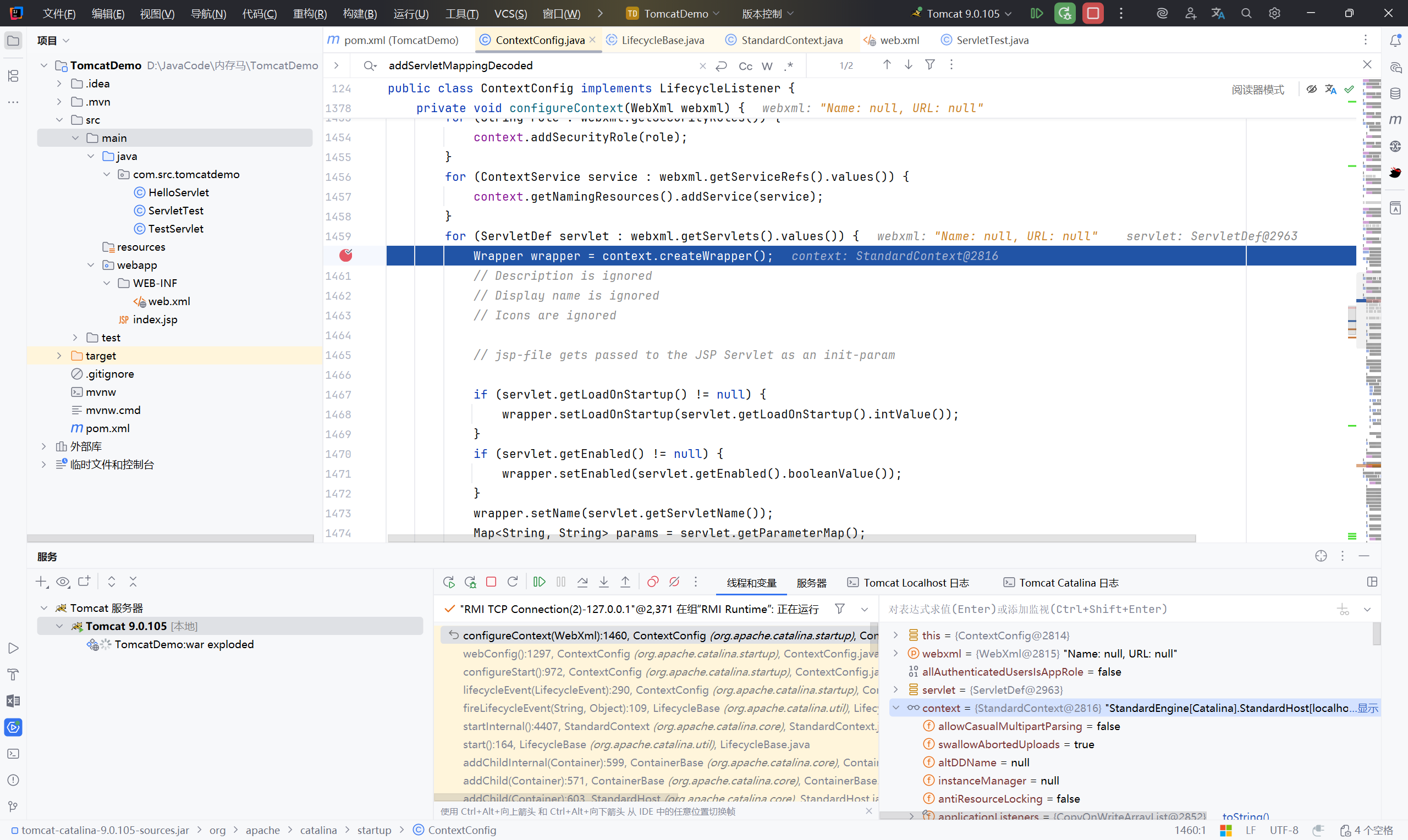The height and width of the screenshot is (840, 1408).
Task: Click the search everywhere magnifier icon
Action: click(x=1246, y=13)
